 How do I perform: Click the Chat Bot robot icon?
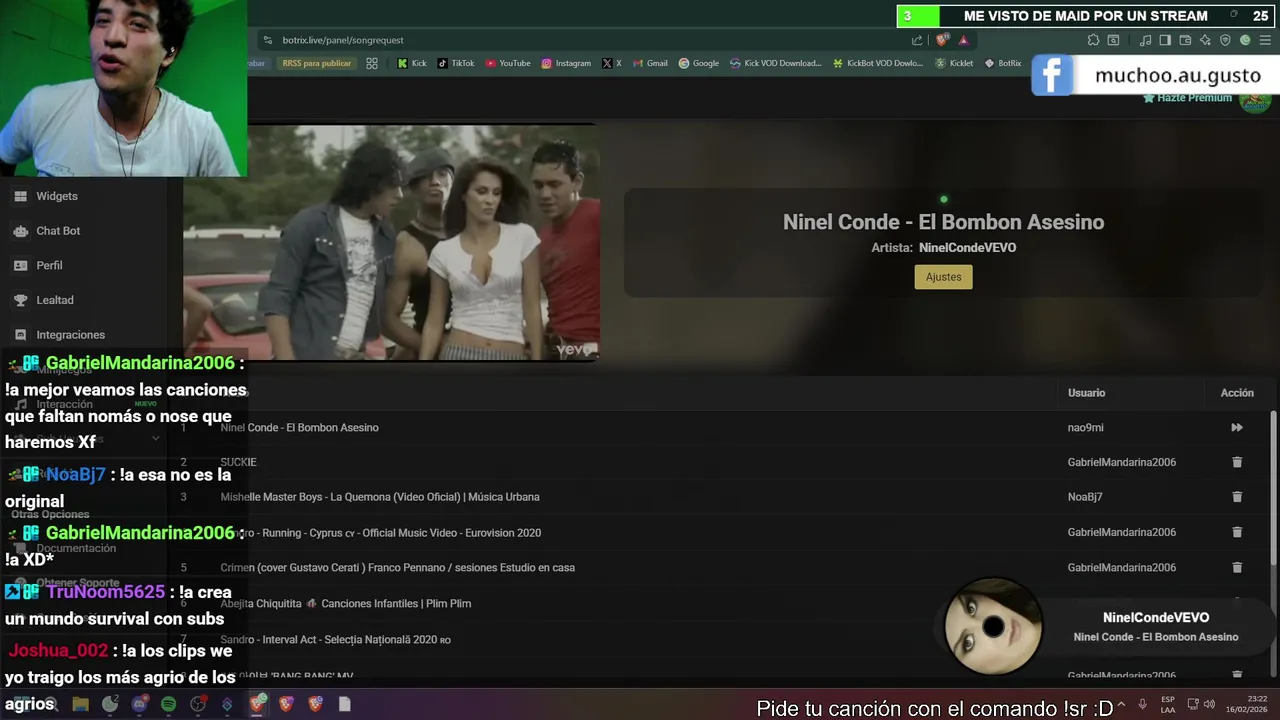tap(20, 231)
